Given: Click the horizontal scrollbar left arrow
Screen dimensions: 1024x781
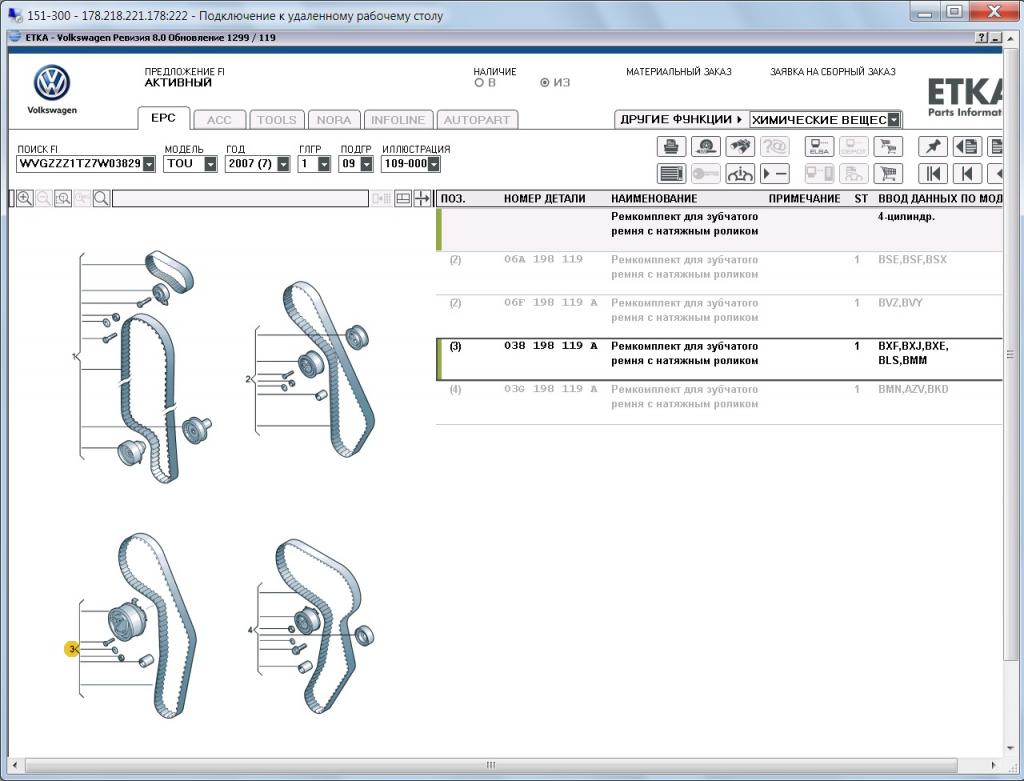Looking at the screenshot, I should point(14,765).
